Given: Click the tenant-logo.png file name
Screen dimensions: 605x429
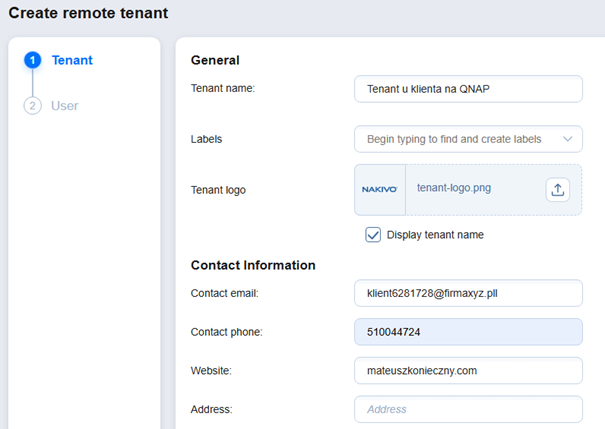Looking at the screenshot, I should click(453, 188).
